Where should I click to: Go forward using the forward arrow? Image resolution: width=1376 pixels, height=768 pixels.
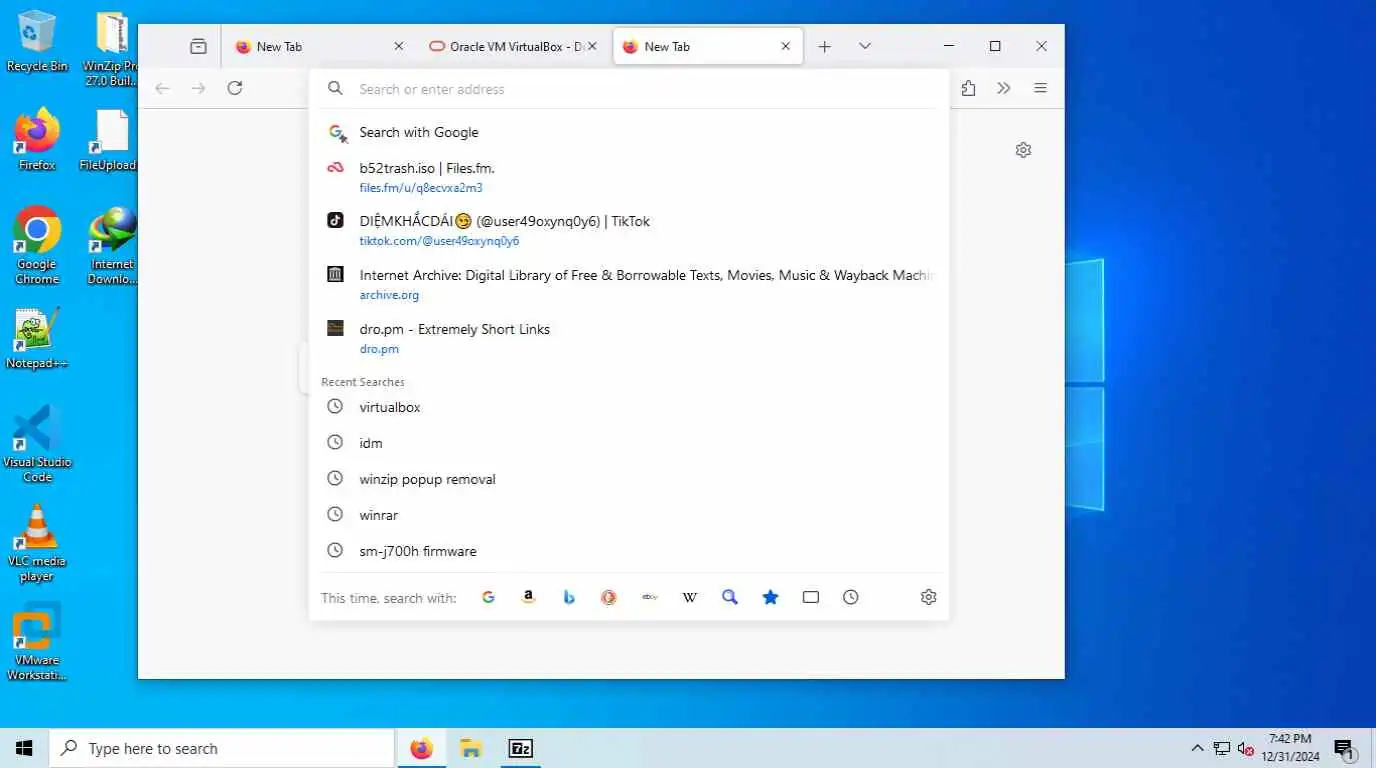point(198,88)
